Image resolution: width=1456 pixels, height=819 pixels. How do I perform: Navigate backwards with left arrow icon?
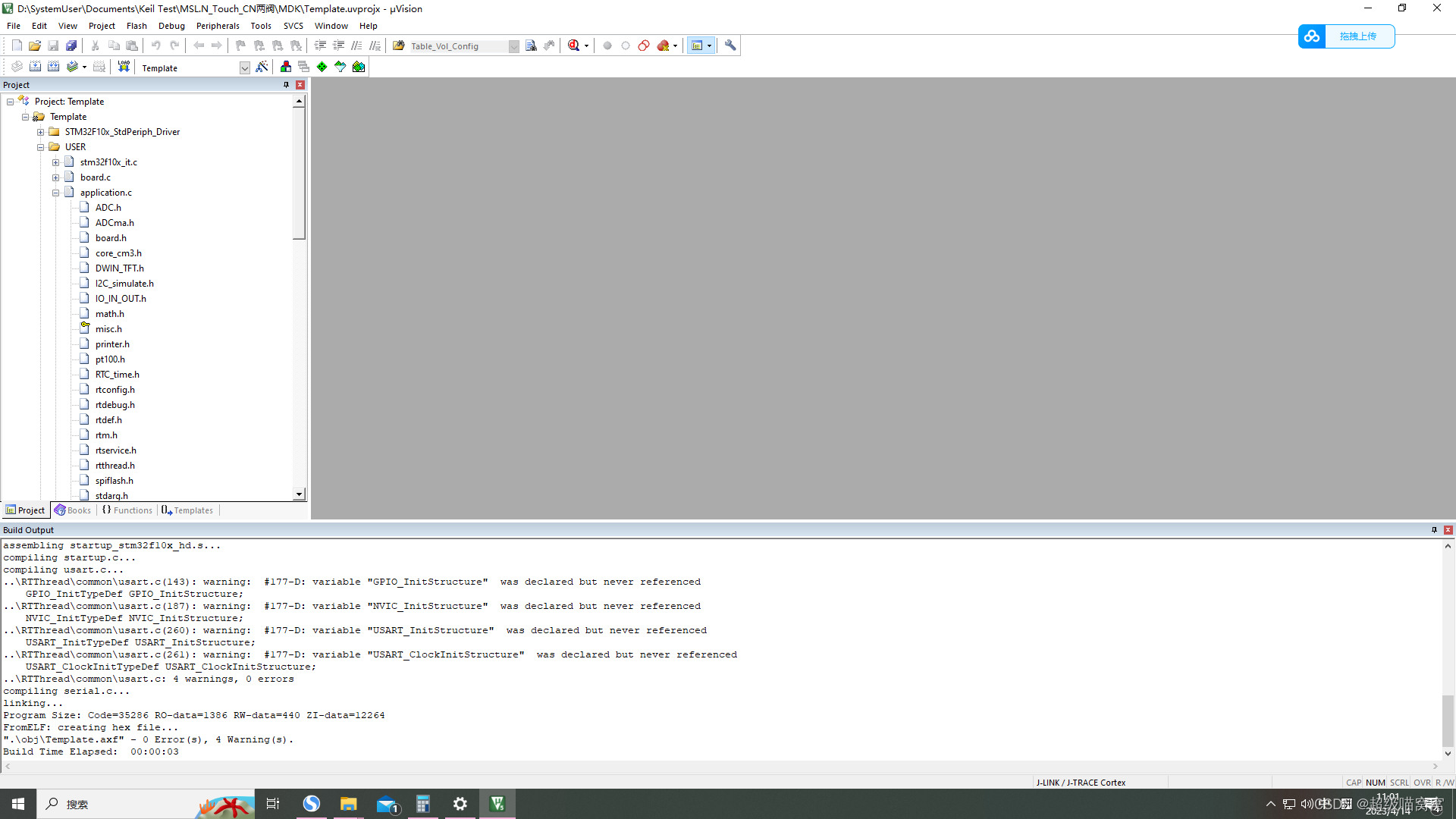(199, 45)
